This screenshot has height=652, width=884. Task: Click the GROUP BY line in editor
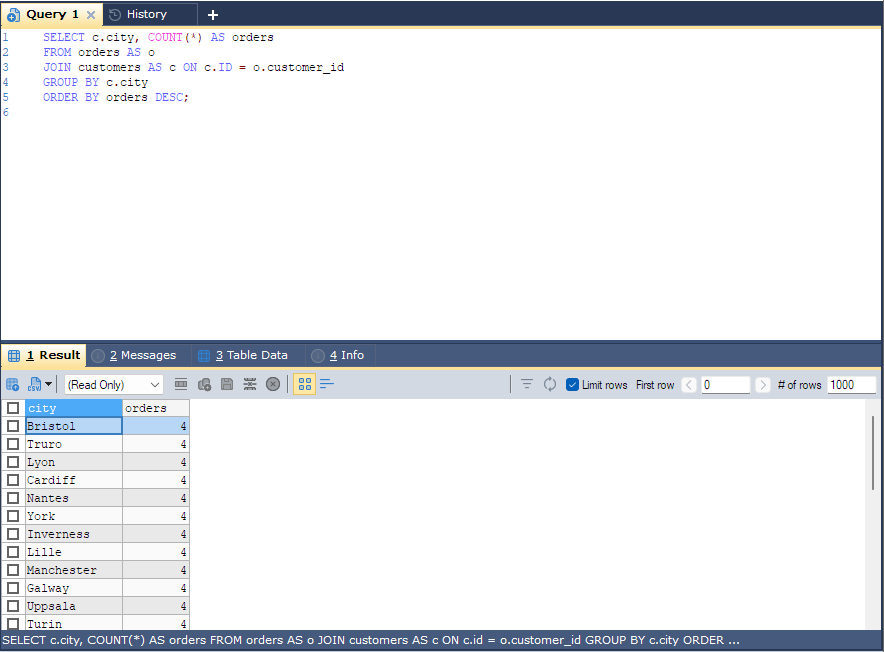[x=95, y=82]
